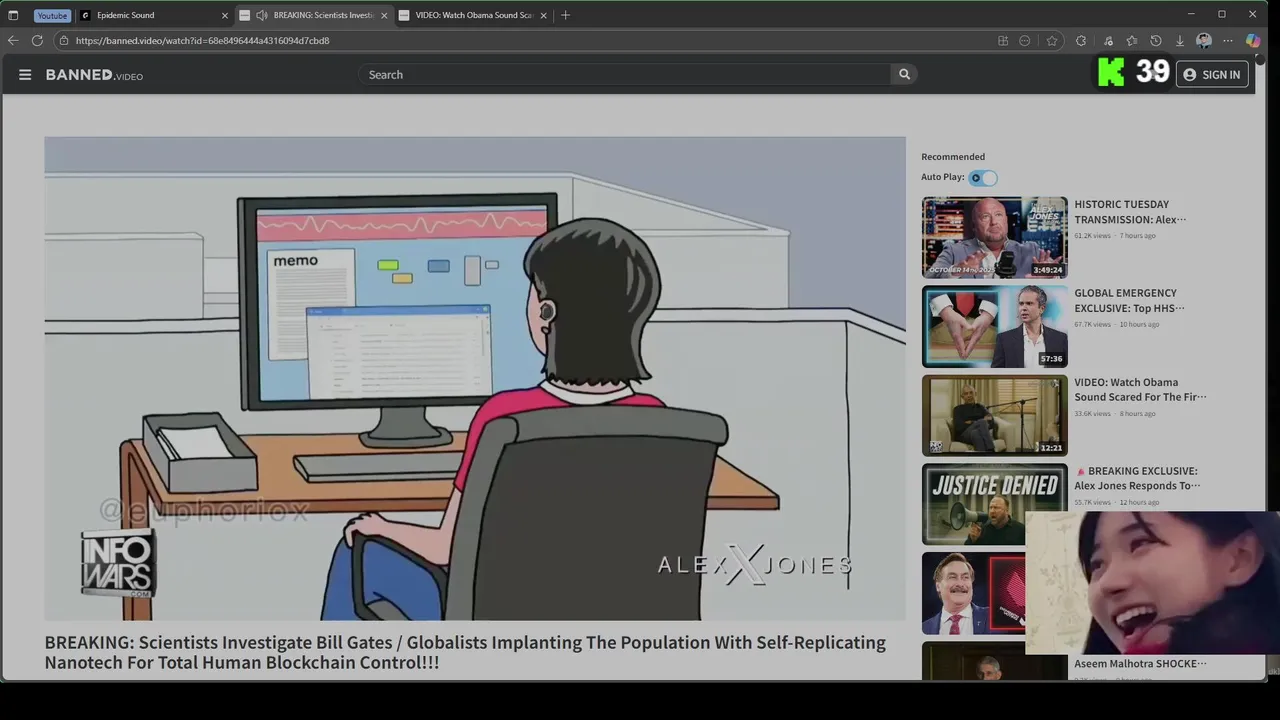Click the Youtube tab group label
Screen dimensions: 1280x720
coord(52,16)
